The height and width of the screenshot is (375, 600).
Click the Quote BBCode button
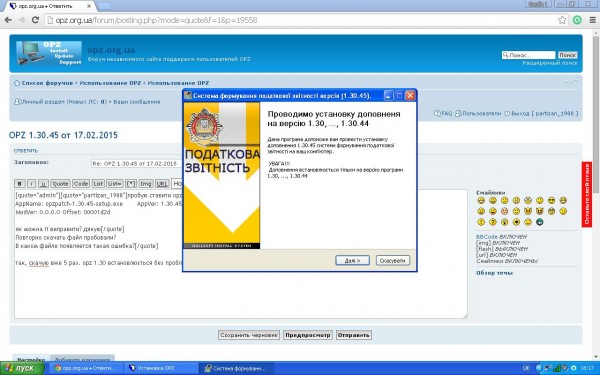(x=60, y=184)
